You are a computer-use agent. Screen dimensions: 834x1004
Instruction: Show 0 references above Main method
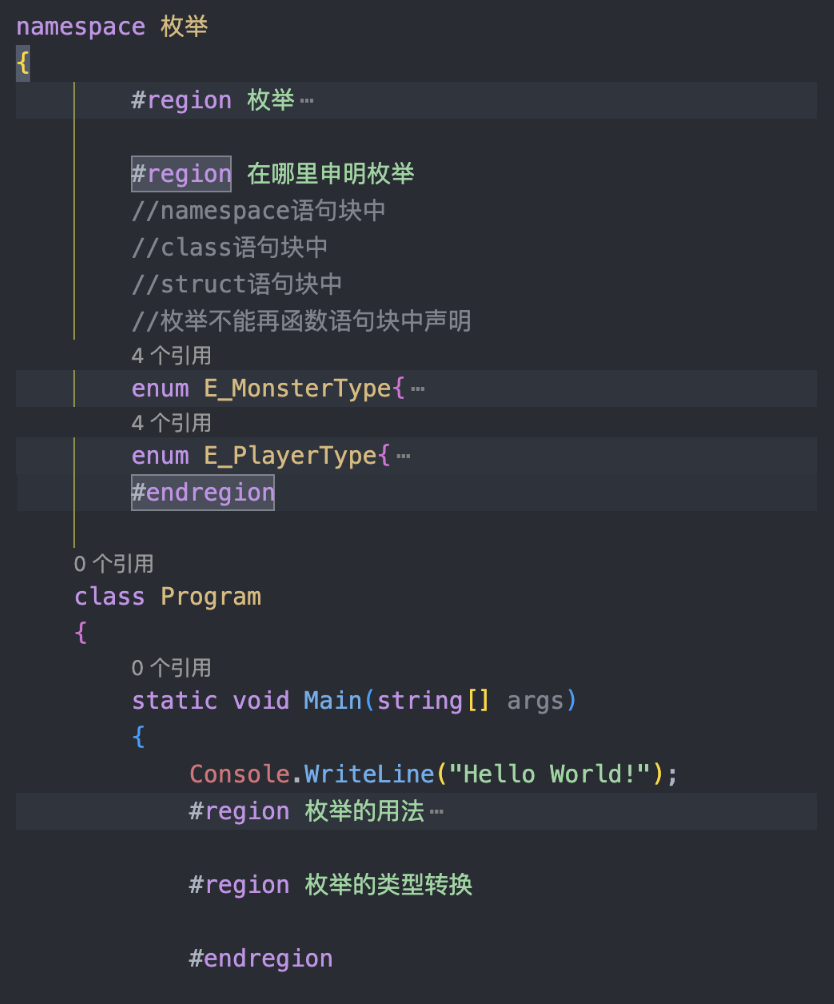click(171, 668)
